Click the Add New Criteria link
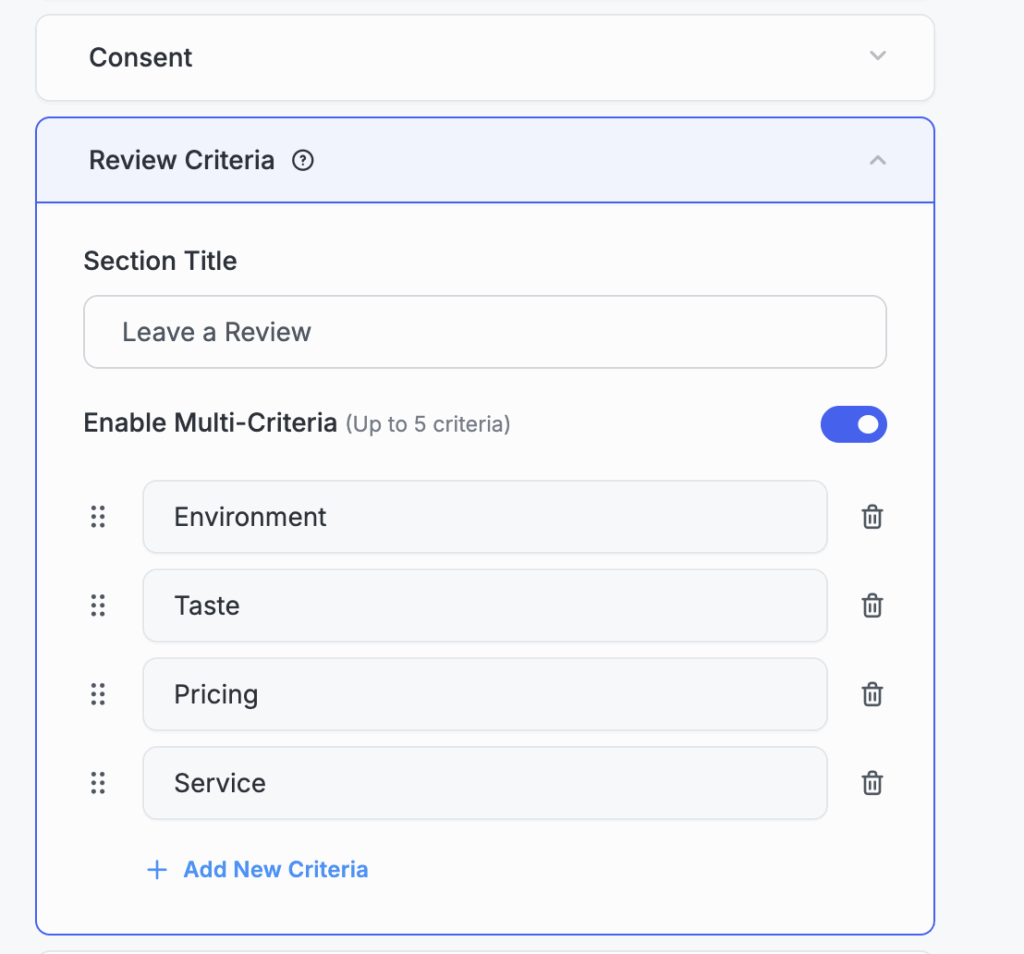Screen dimensions: 1024x954 [275, 870]
